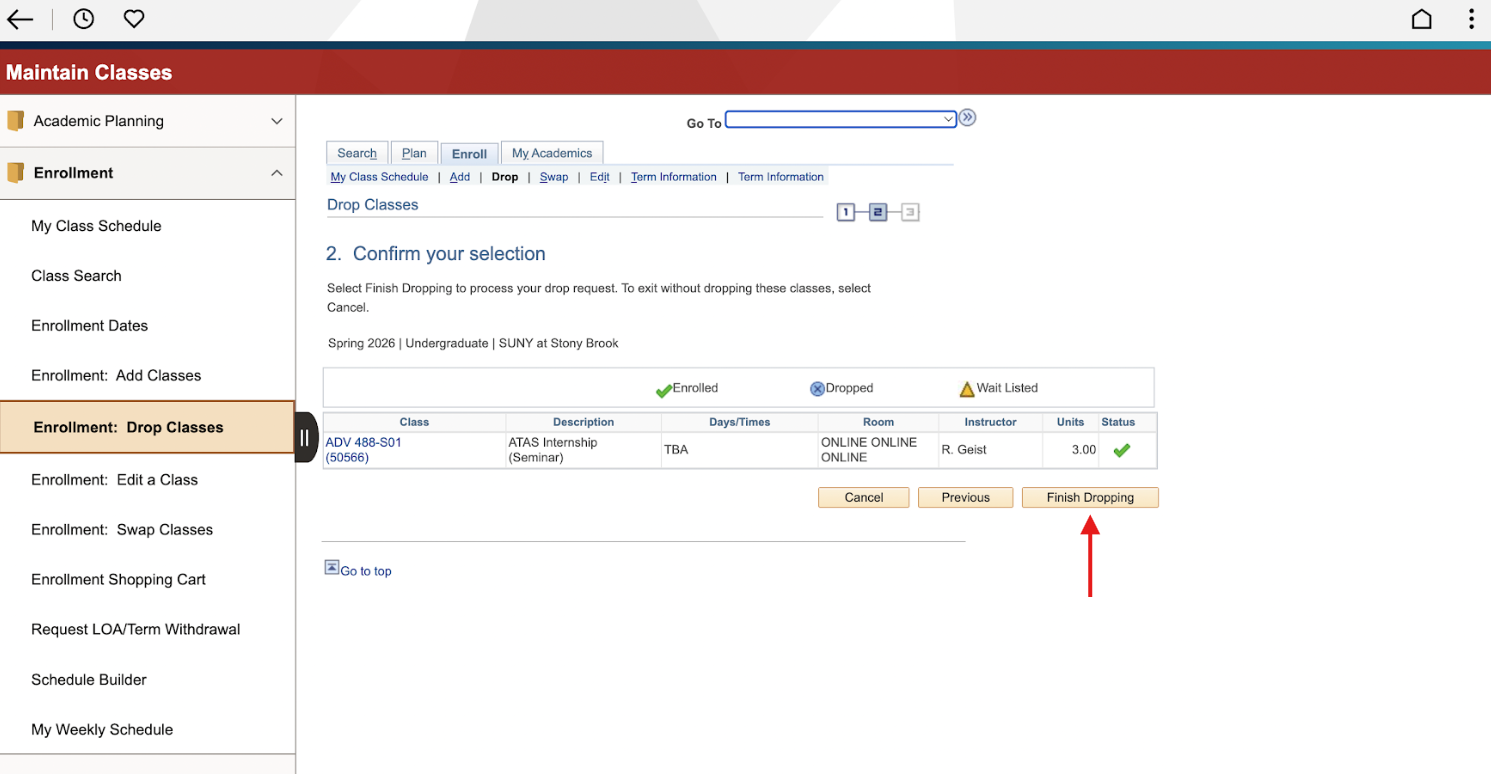The width and height of the screenshot is (1491, 774).
Task: Go back using the back arrow icon
Action: coord(20,19)
